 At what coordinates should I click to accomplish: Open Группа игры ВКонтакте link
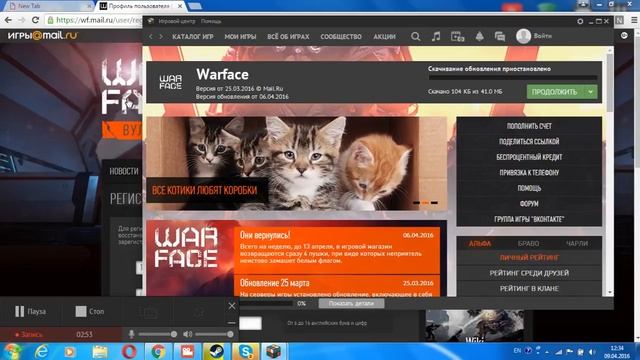tap(529, 219)
